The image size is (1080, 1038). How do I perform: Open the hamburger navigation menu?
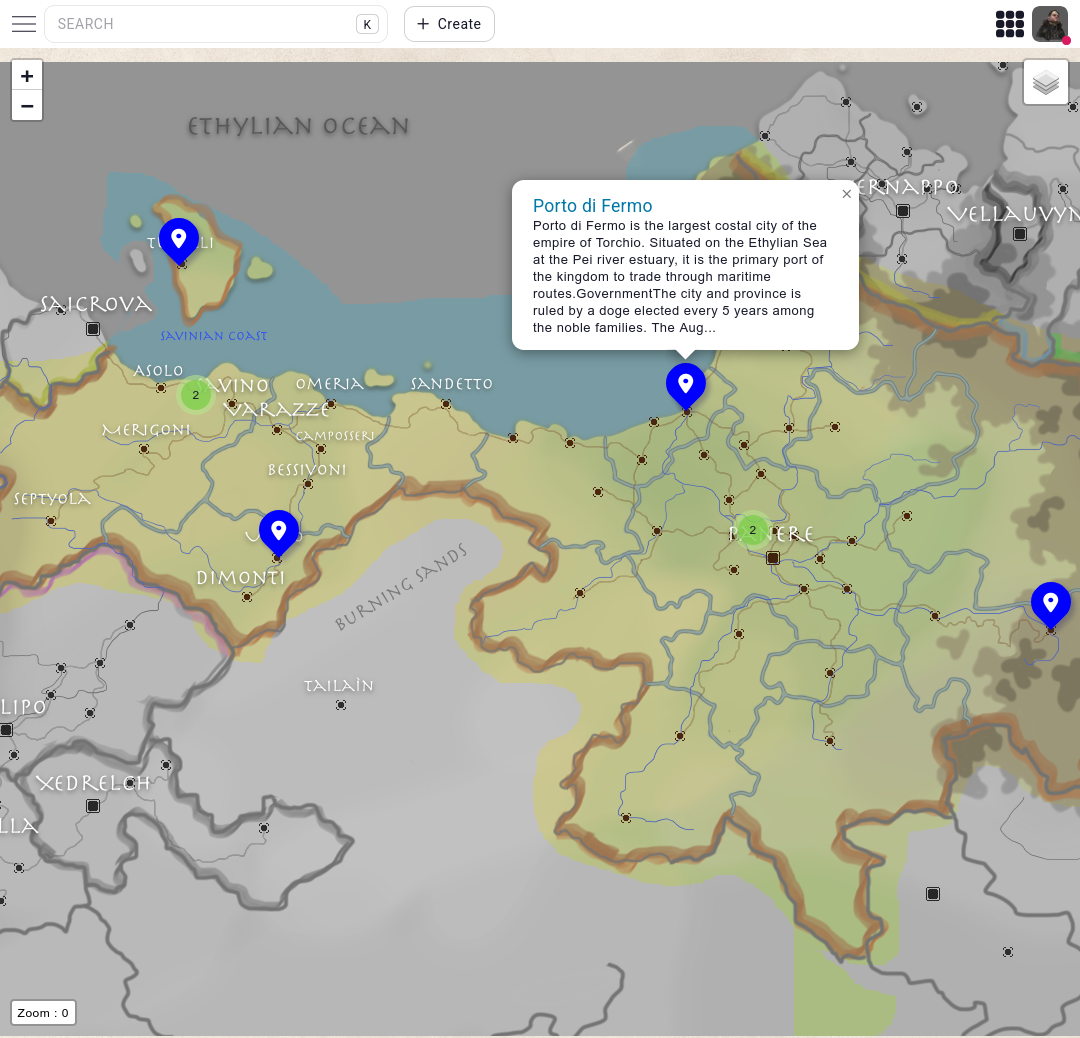pyautogui.click(x=24, y=24)
